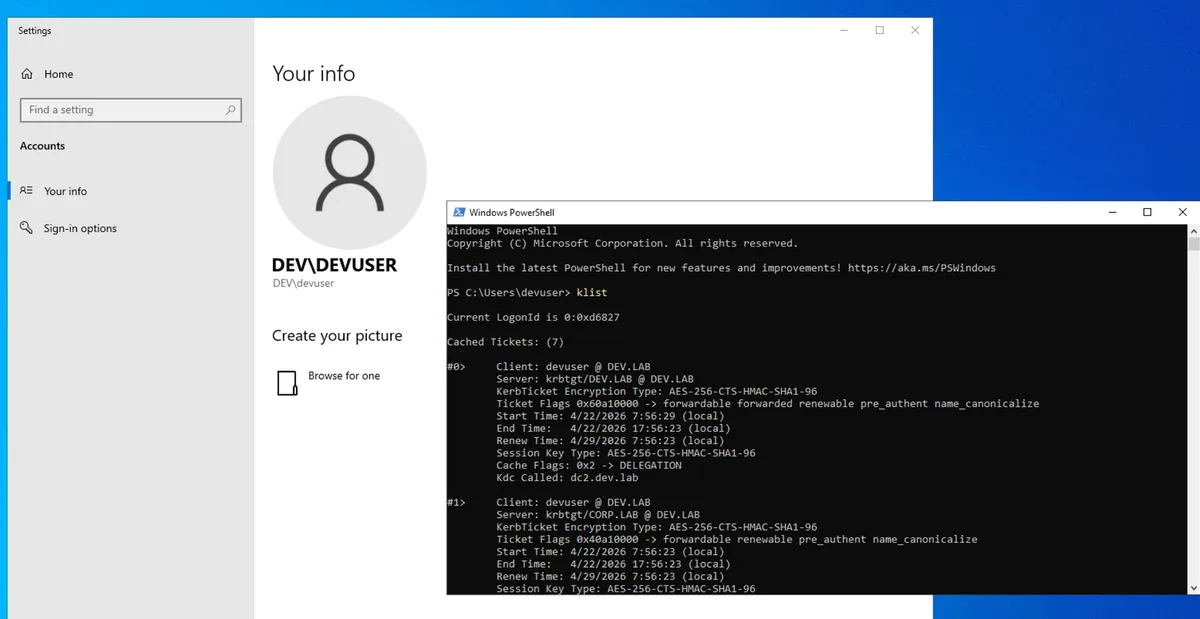Screen dimensions: 1200x619
Task: Go to Home in Settings sidebar
Action: 58,74
